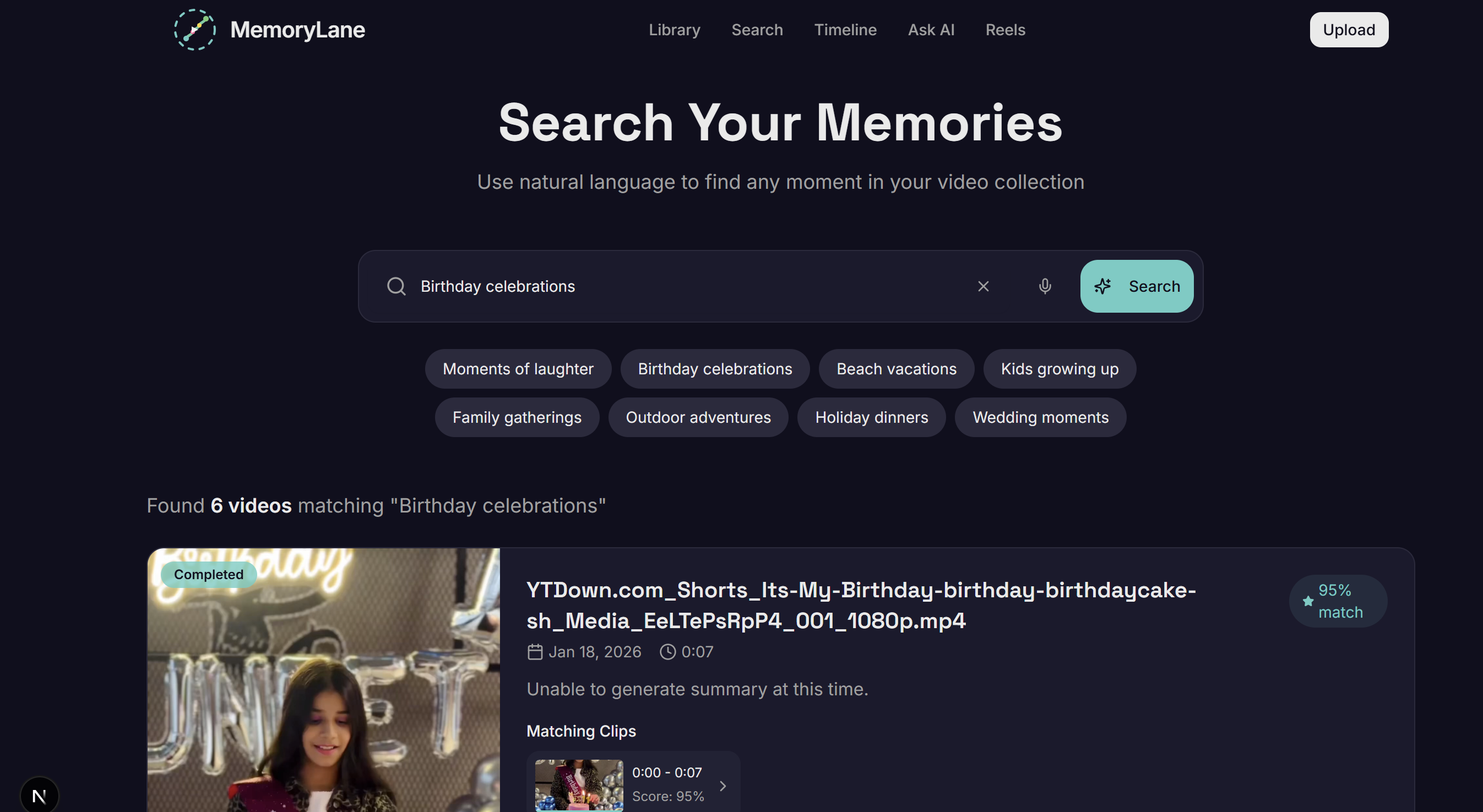This screenshot has height=812, width=1483.
Task: Activate voice search microphone icon
Action: click(1044, 286)
